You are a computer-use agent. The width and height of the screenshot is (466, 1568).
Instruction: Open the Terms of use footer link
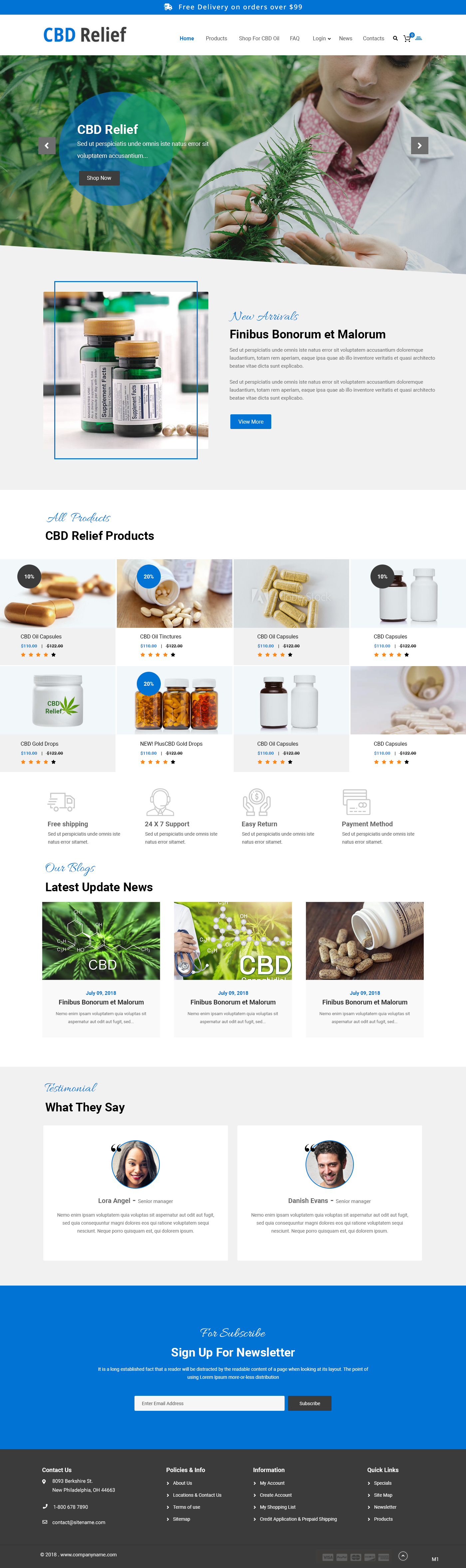pyautogui.click(x=186, y=1506)
